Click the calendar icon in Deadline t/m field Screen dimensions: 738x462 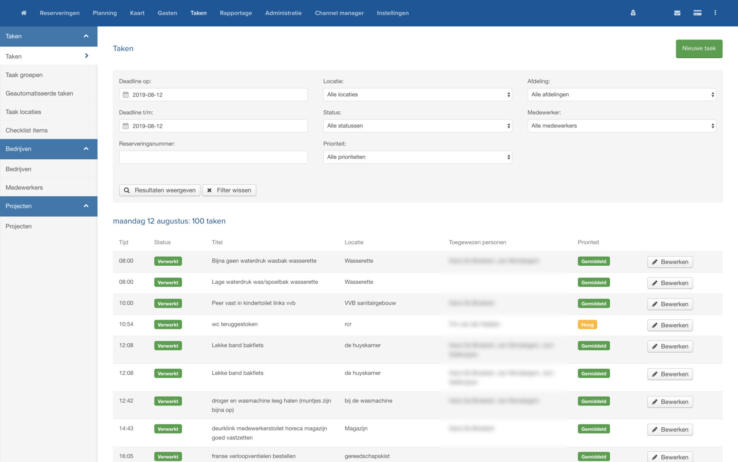tap(126, 126)
